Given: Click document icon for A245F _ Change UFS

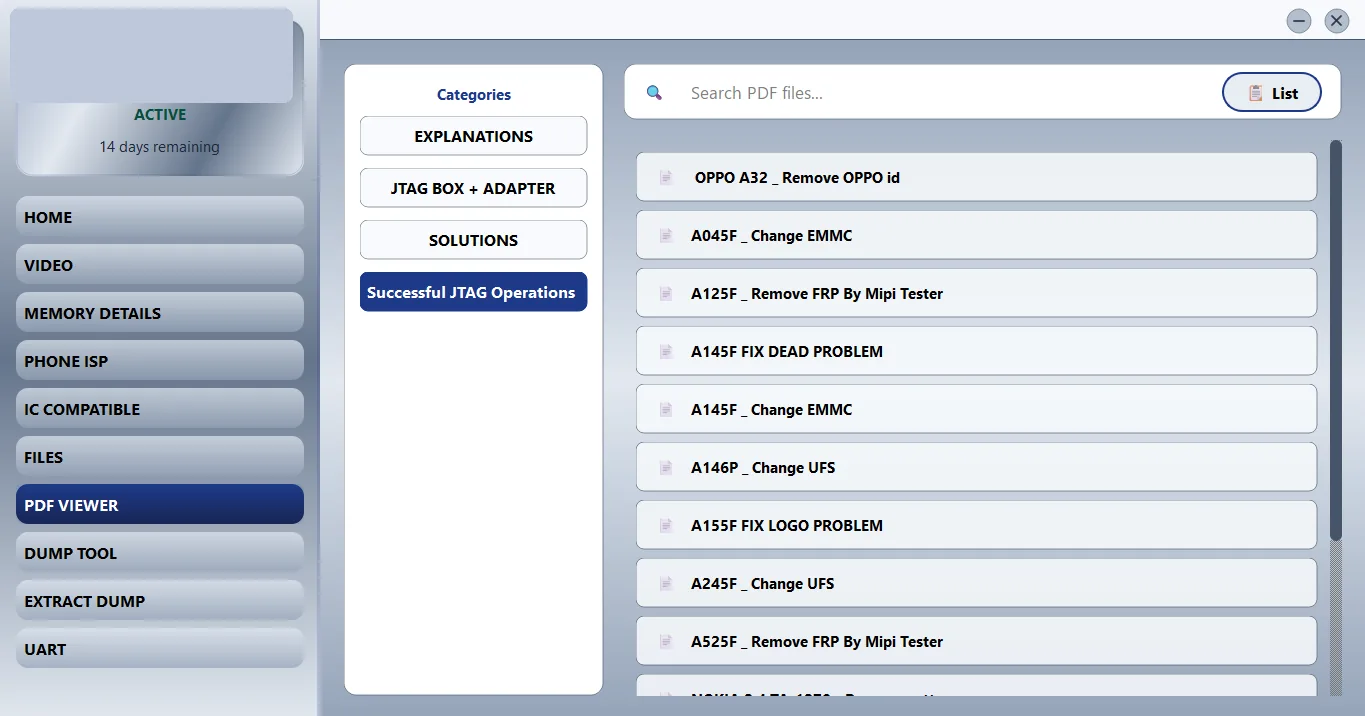Looking at the screenshot, I should 666,583.
